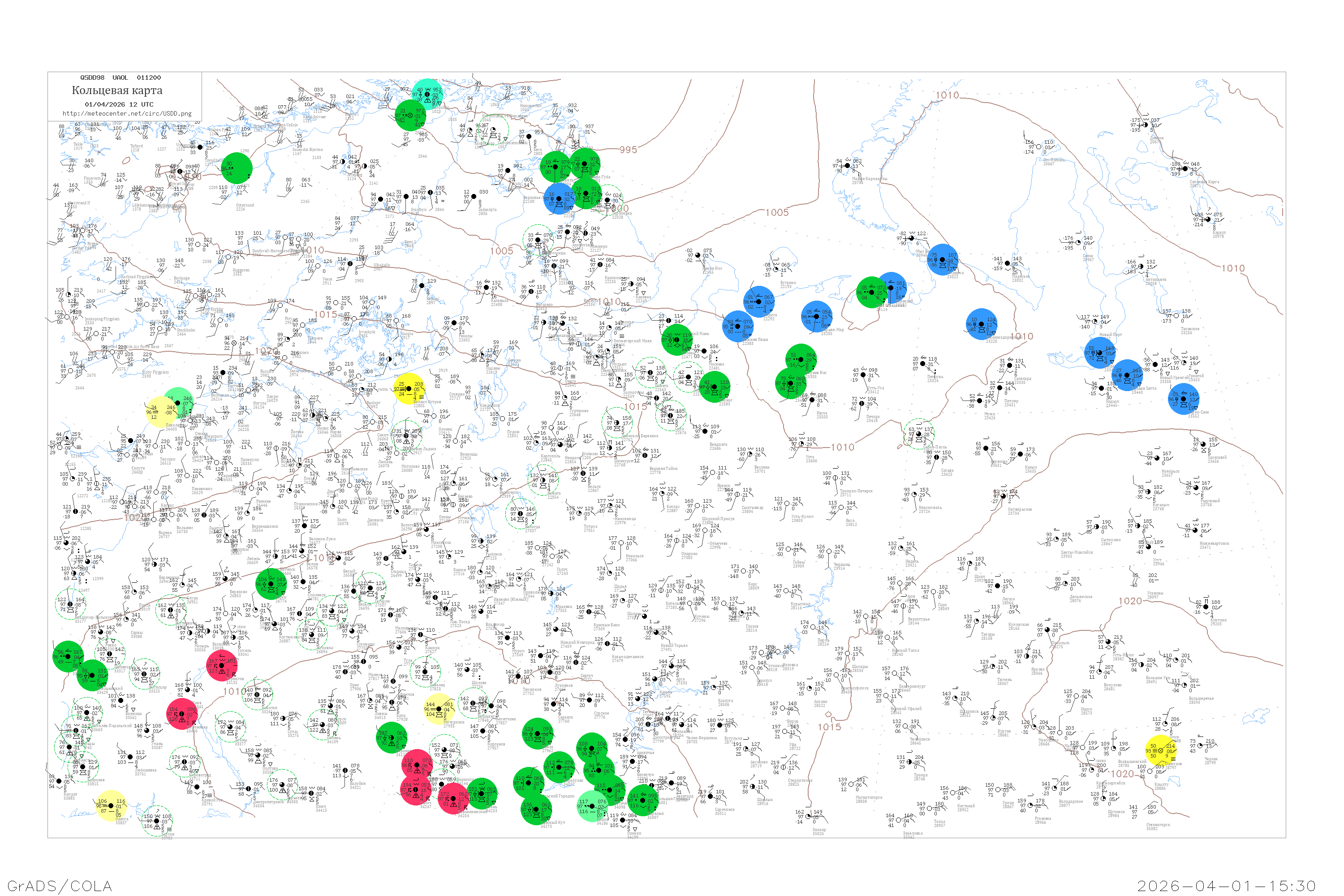Click the blue station circle below Никель
This screenshot has width=1344, height=896.
click(x=559, y=199)
